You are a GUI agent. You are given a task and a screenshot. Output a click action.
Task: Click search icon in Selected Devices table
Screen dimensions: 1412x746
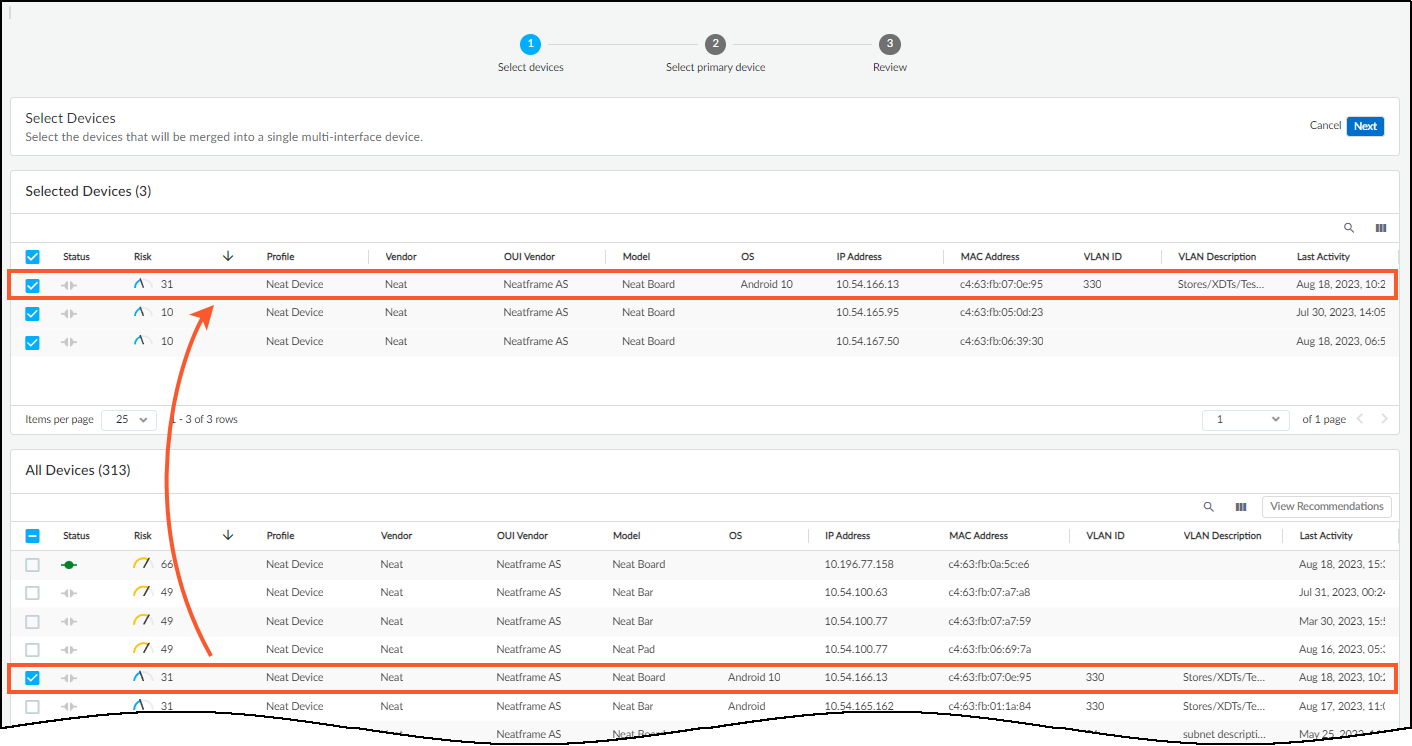pyautogui.click(x=1349, y=228)
